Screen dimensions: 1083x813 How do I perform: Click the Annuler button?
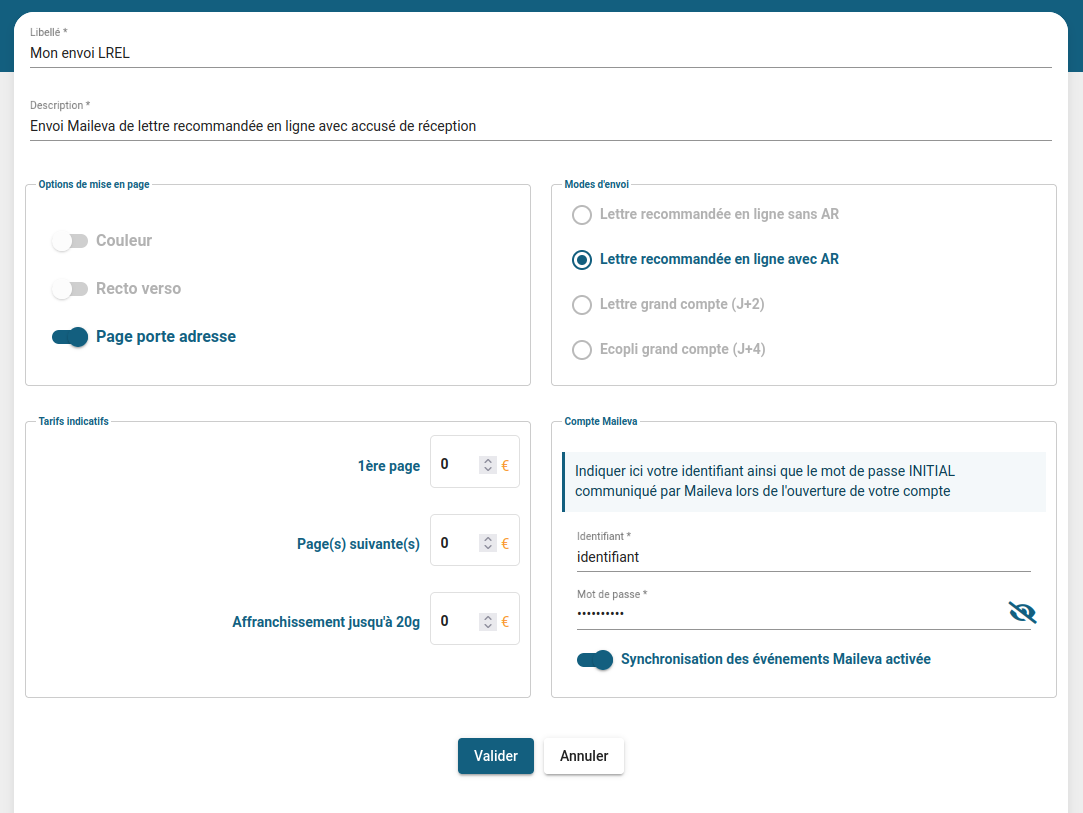click(x=584, y=756)
